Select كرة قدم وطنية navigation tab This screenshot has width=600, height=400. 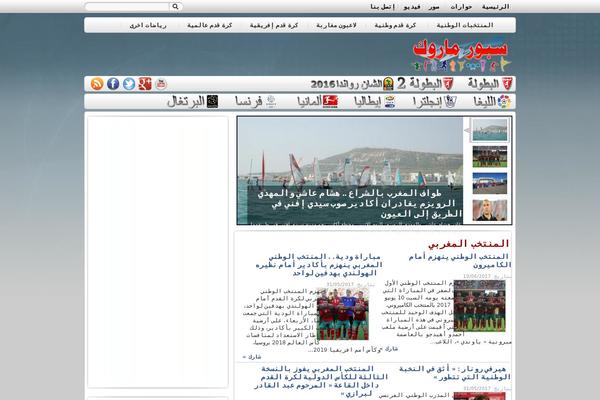[x=395, y=25]
